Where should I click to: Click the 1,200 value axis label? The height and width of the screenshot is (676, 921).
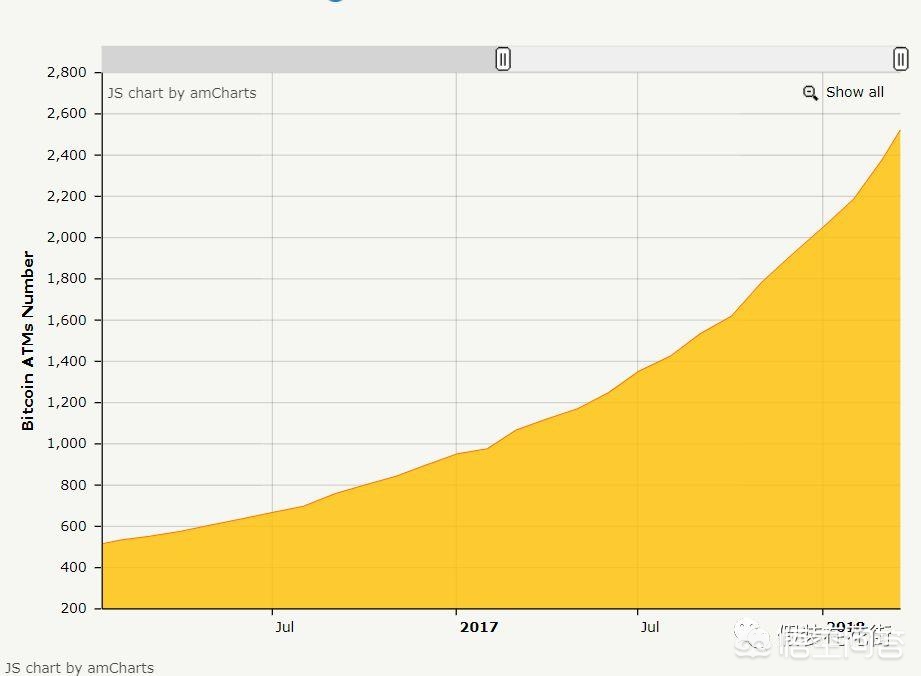[x=66, y=402]
